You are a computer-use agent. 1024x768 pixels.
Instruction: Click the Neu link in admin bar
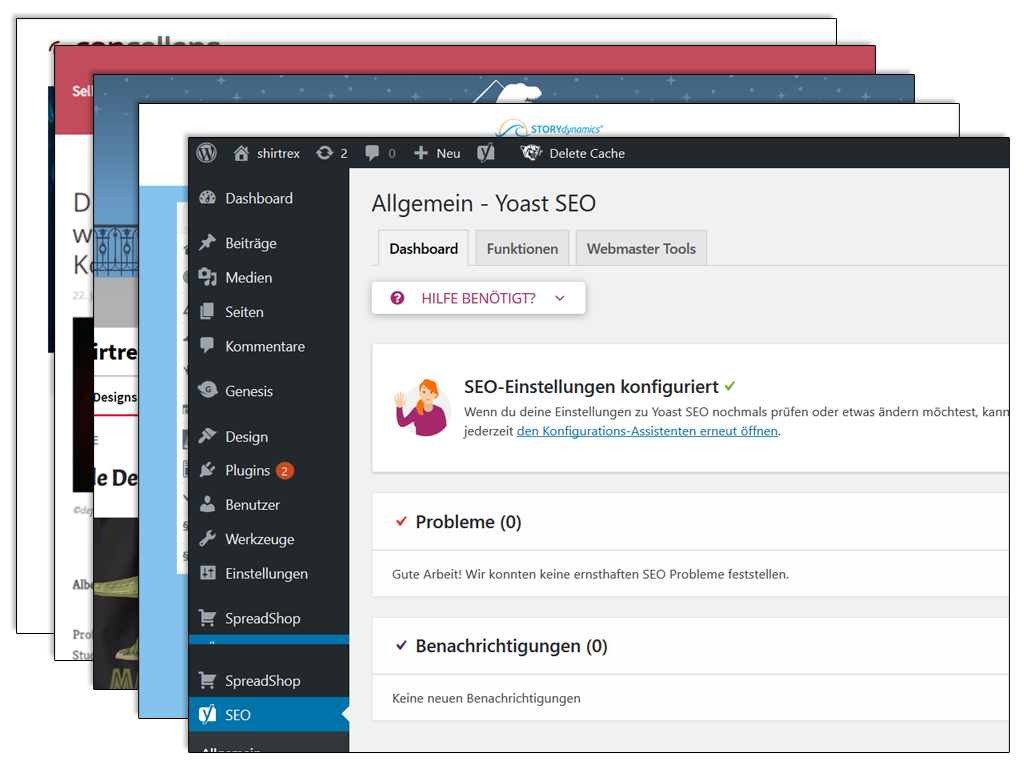point(448,153)
